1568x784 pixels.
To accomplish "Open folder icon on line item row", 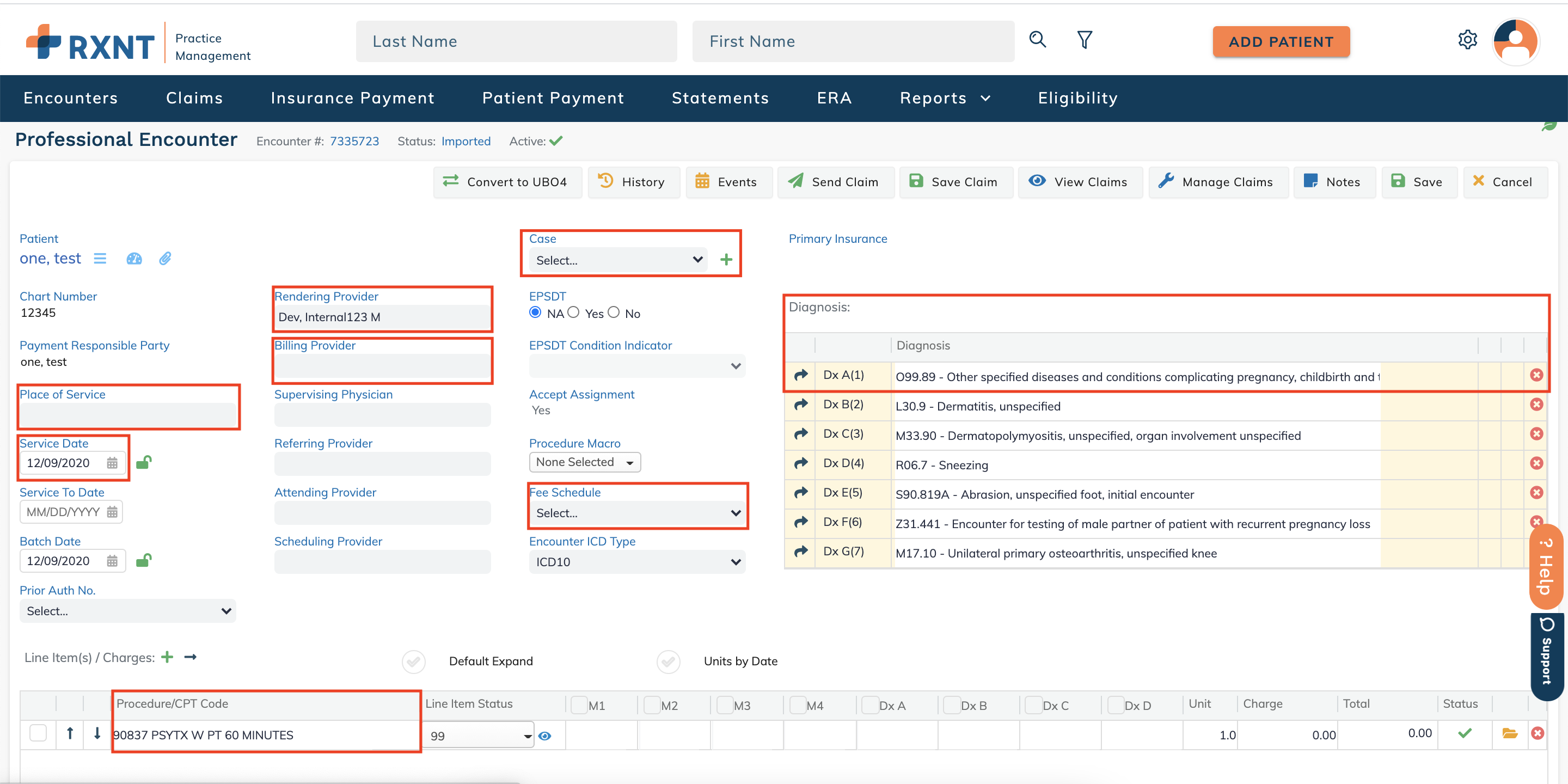I will point(1509,733).
